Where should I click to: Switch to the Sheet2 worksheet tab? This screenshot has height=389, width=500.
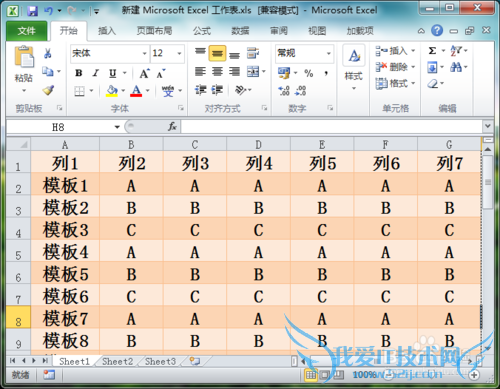pos(117,362)
